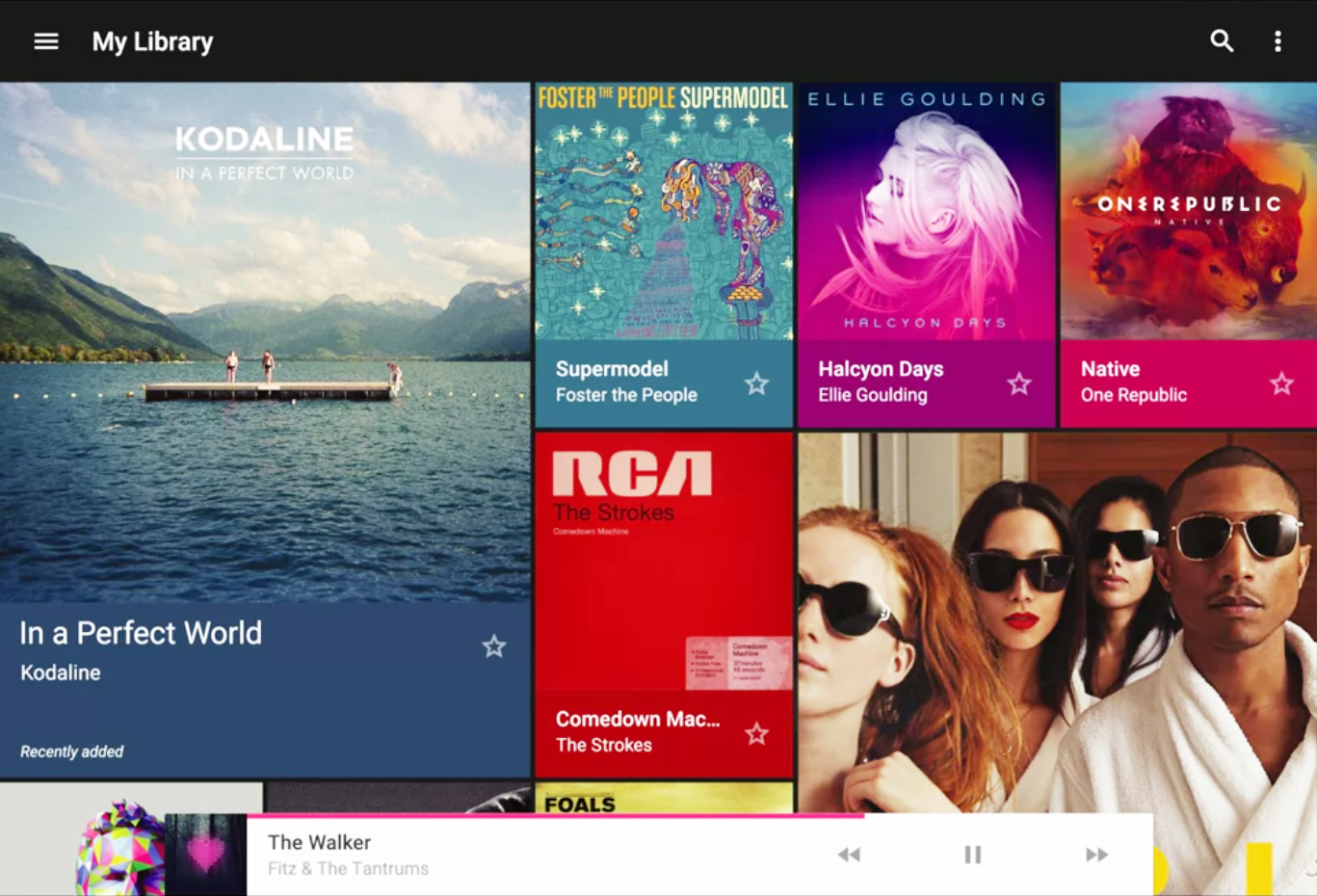Skip to previous track
The image size is (1317, 896).
point(849,855)
